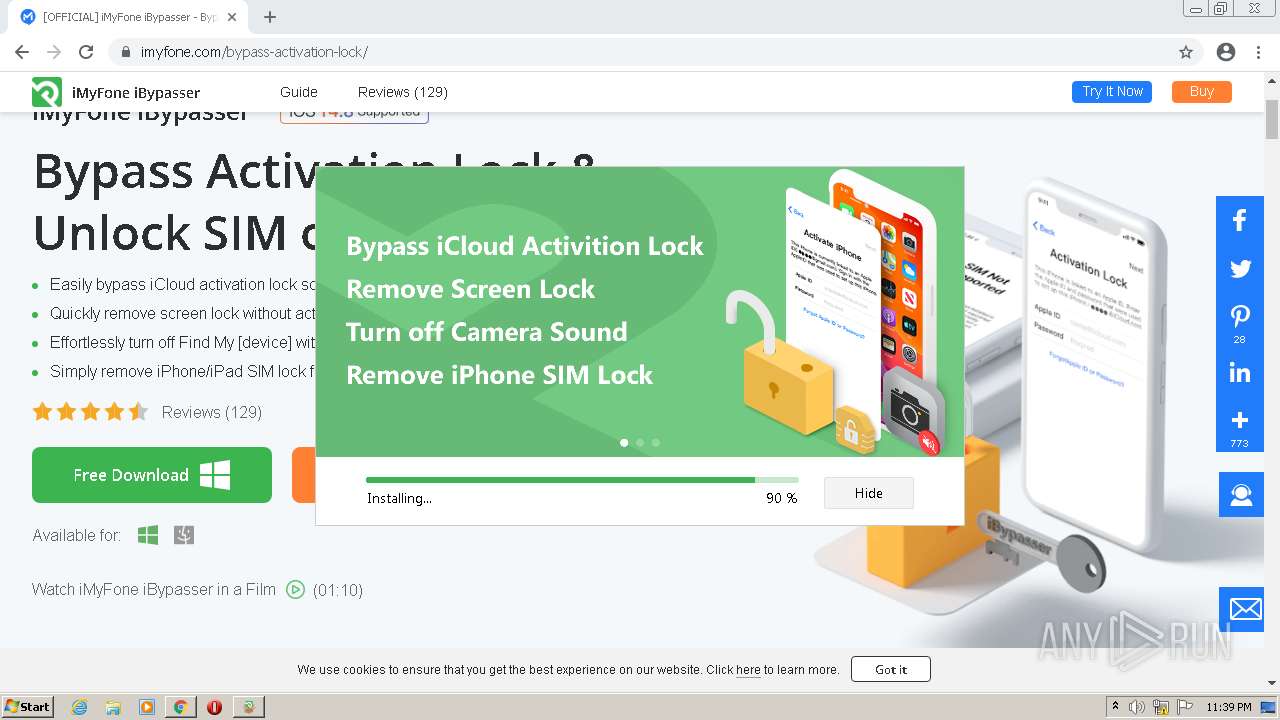Go forward to the next page

point(54,52)
